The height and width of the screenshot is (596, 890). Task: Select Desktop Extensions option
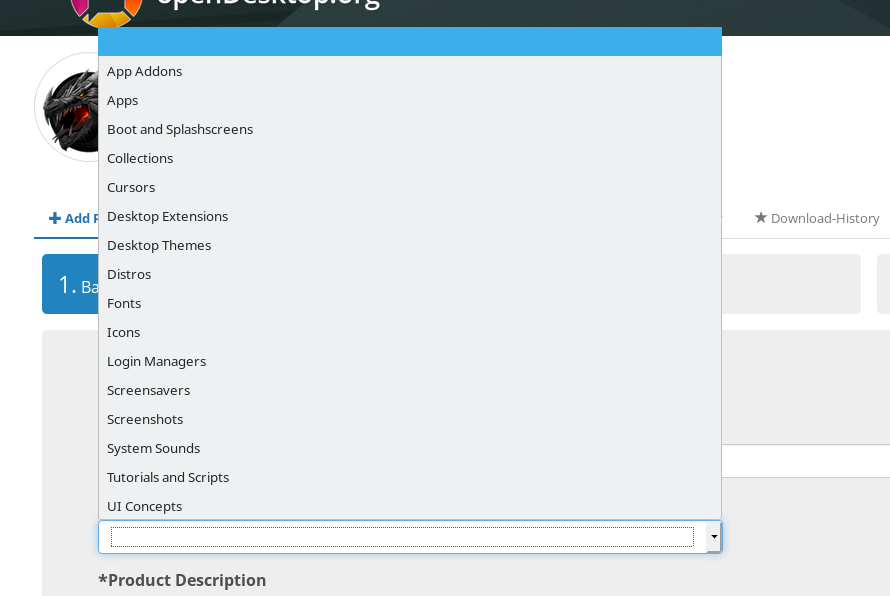coord(410,216)
